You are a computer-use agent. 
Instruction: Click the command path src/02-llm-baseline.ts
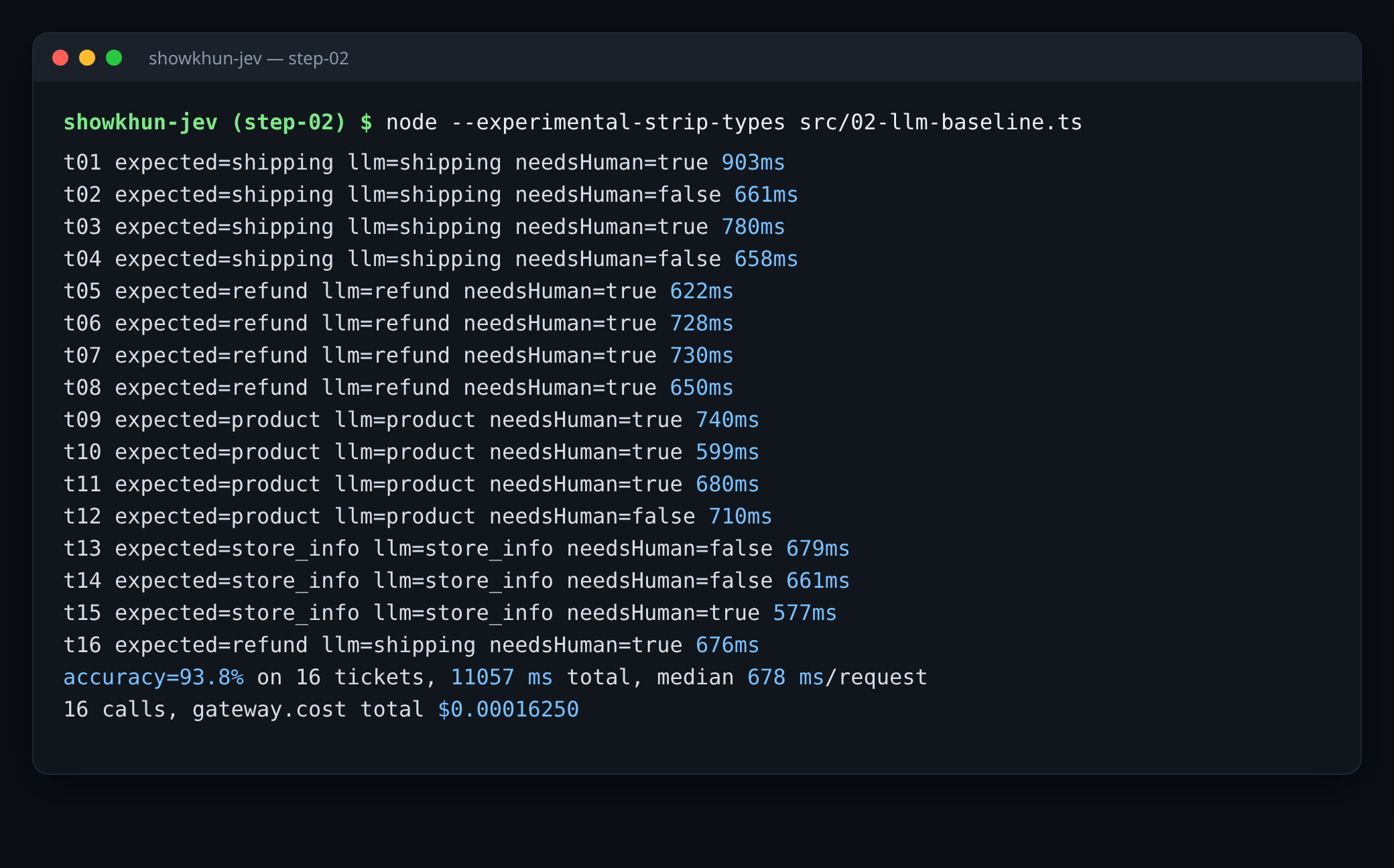(x=941, y=122)
